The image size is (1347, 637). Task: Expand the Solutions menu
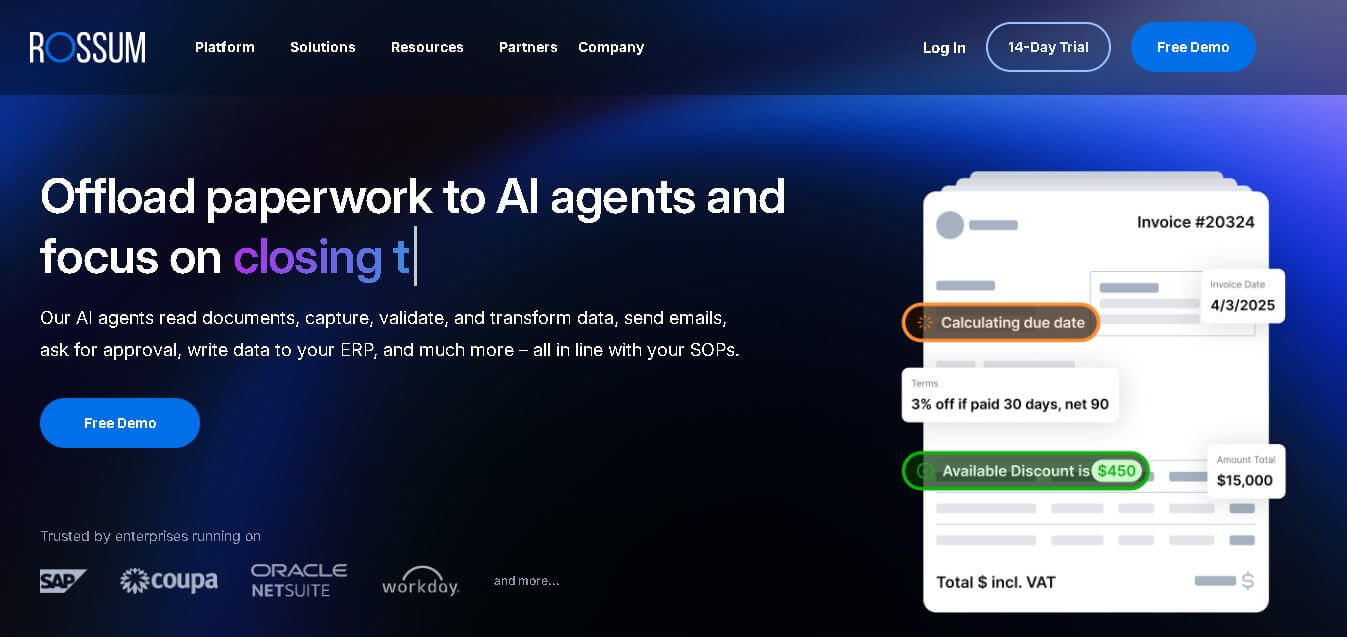click(x=322, y=47)
